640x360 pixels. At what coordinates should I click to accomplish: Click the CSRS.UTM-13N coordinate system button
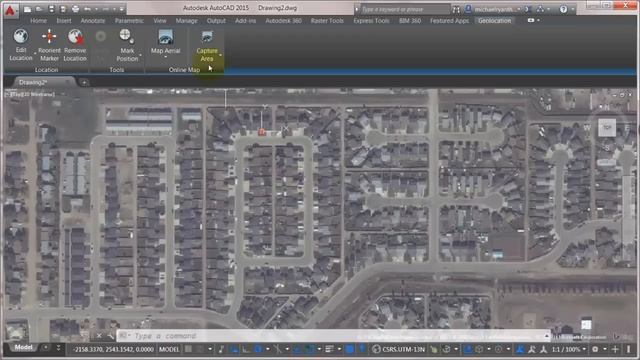pyautogui.click(x=399, y=349)
